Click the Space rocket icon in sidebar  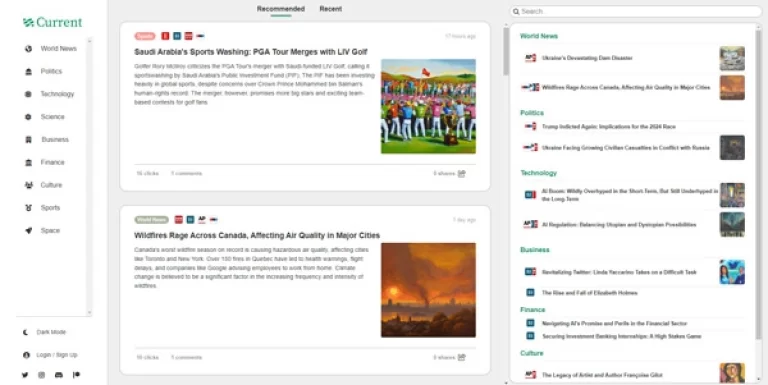click(x=28, y=230)
